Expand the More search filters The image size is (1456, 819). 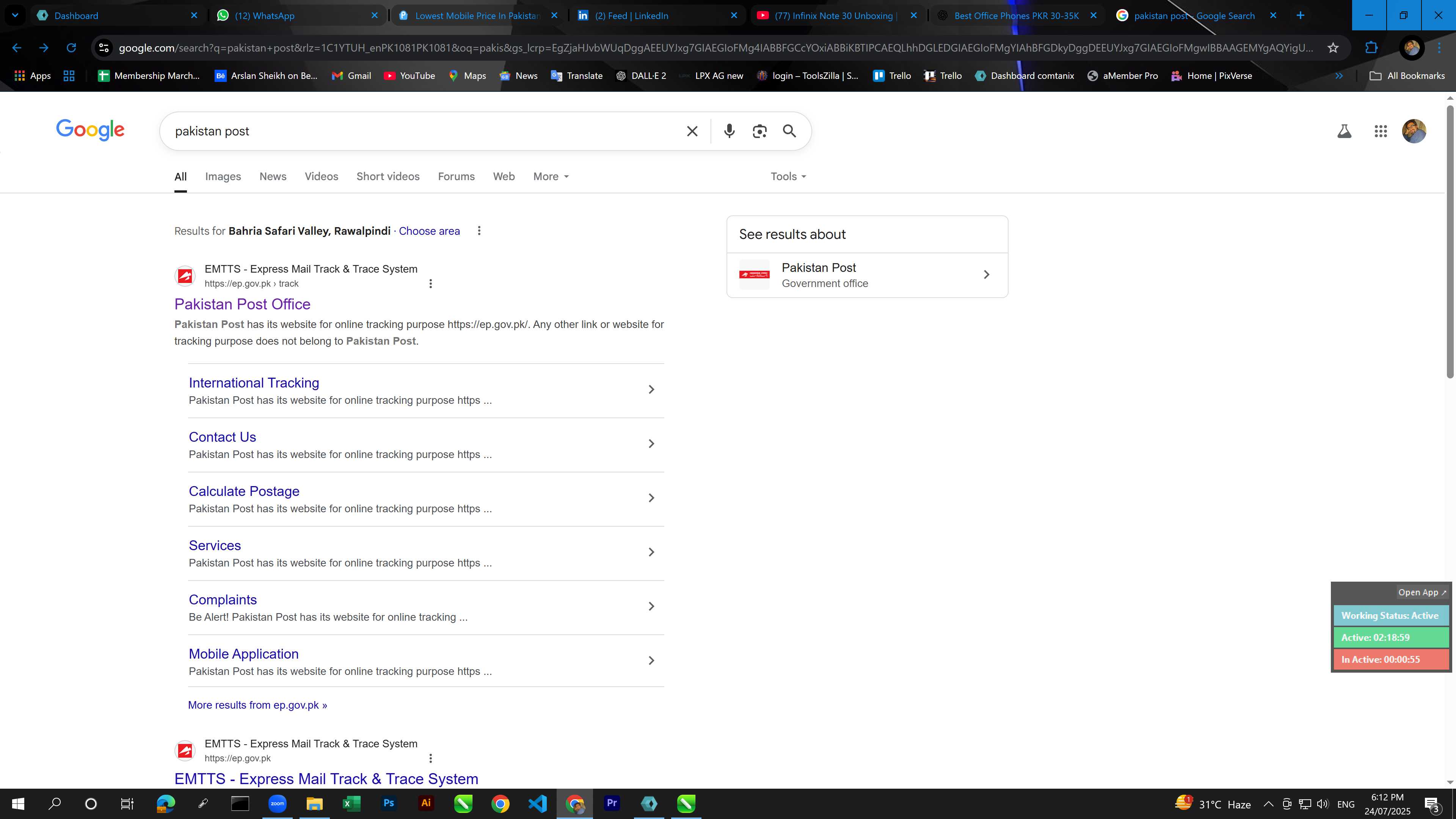[x=551, y=176]
